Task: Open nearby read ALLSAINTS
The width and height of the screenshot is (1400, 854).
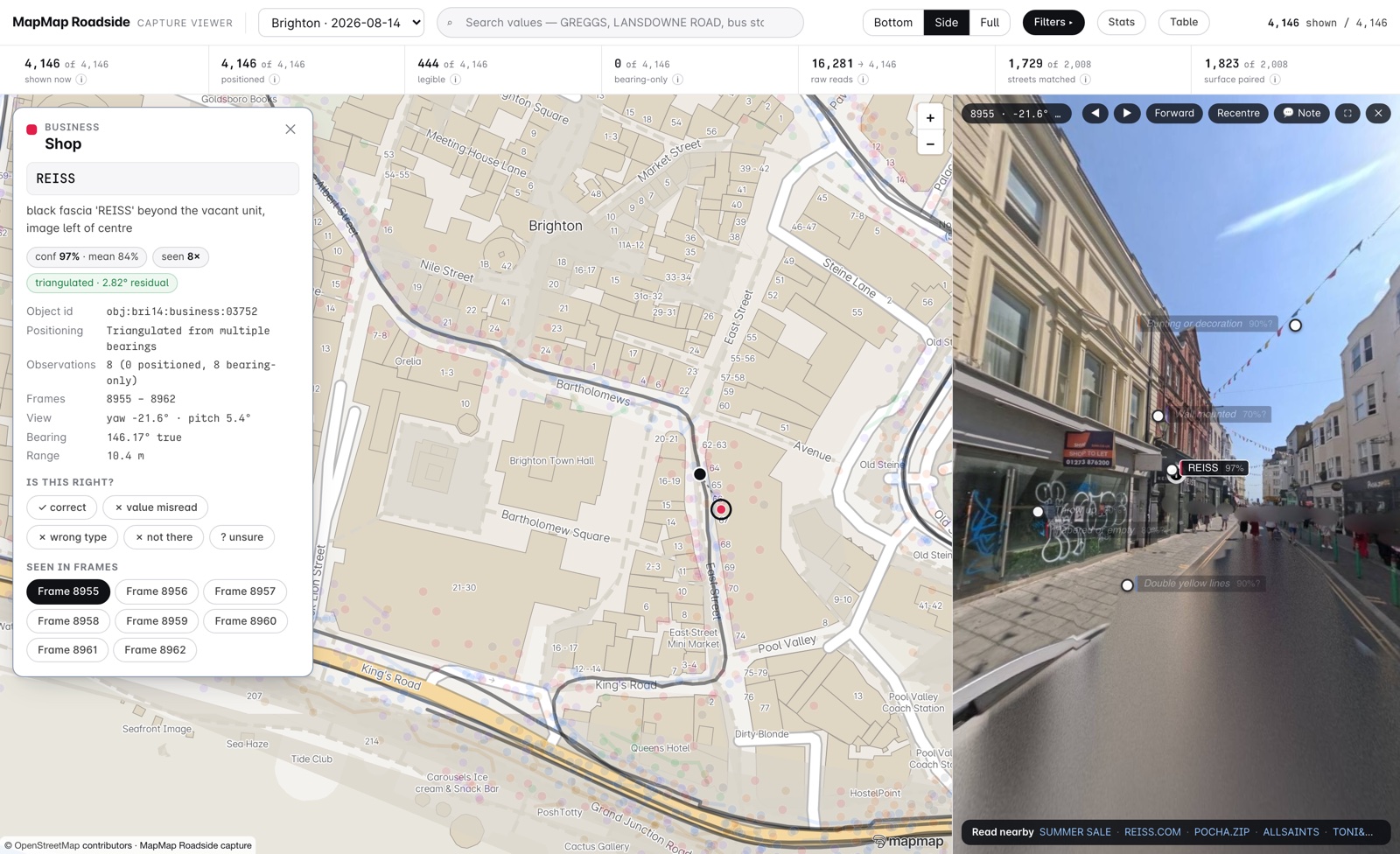Action: click(x=1291, y=832)
